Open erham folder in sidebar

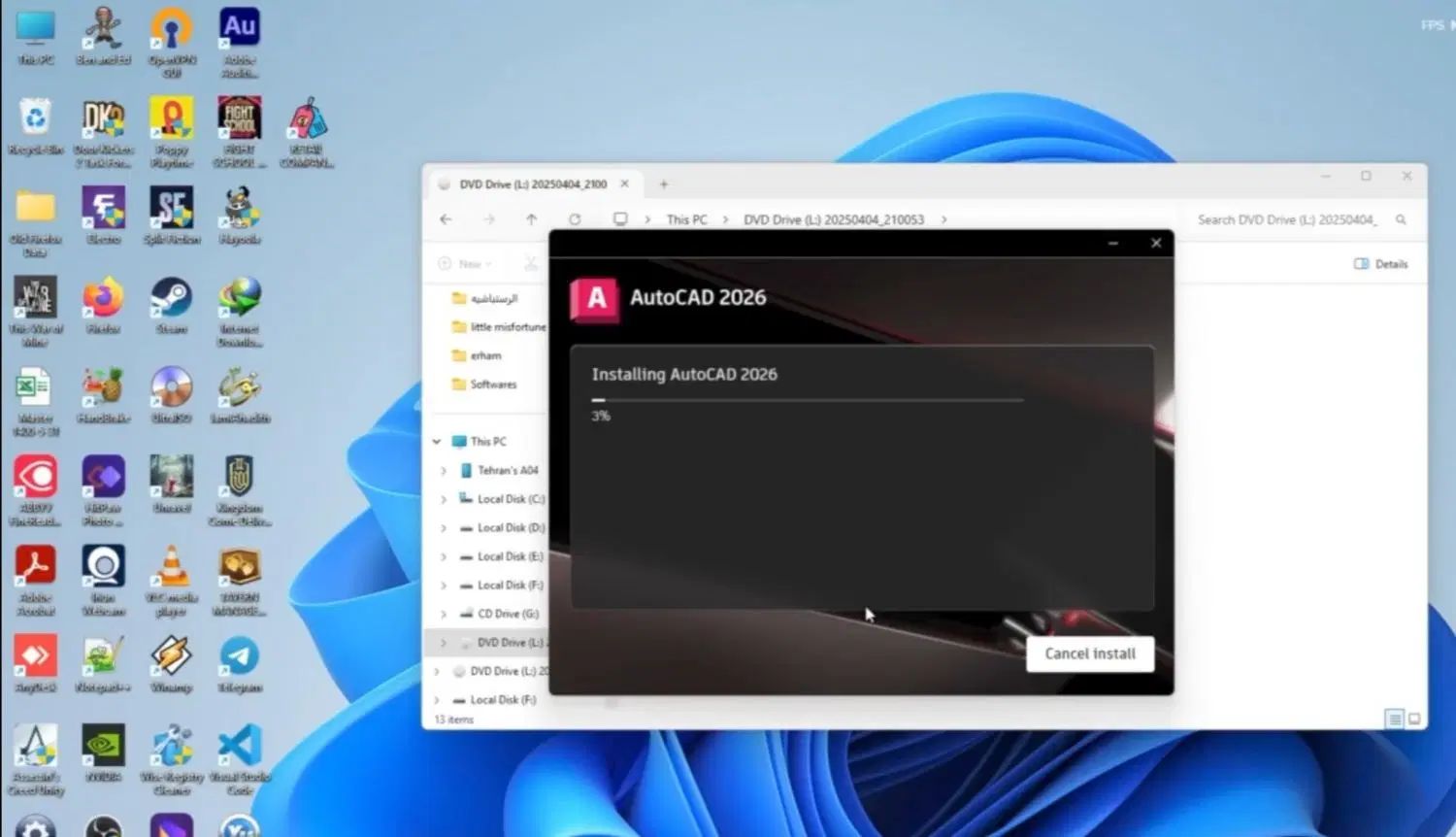pyautogui.click(x=478, y=355)
